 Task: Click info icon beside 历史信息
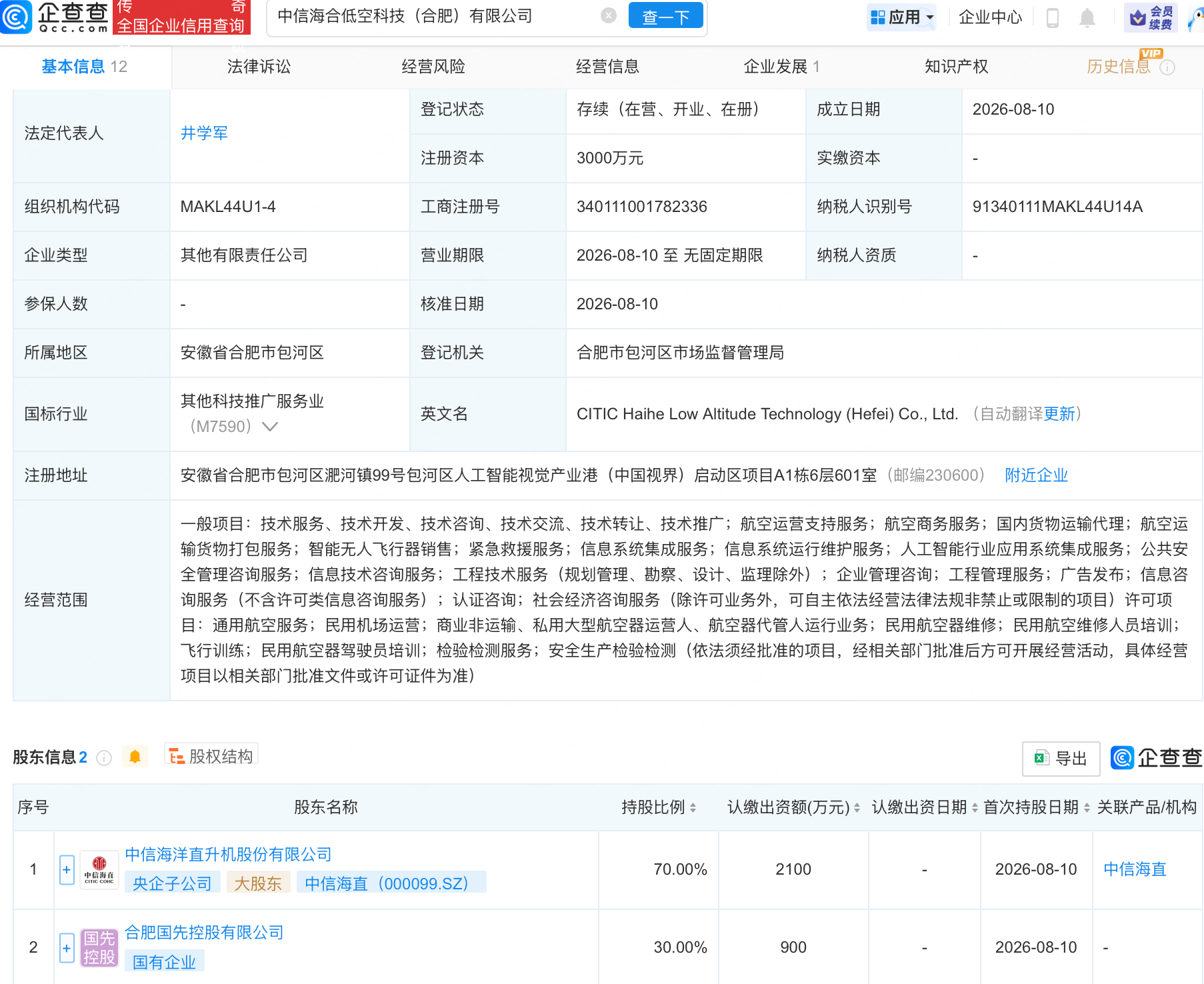click(1167, 67)
